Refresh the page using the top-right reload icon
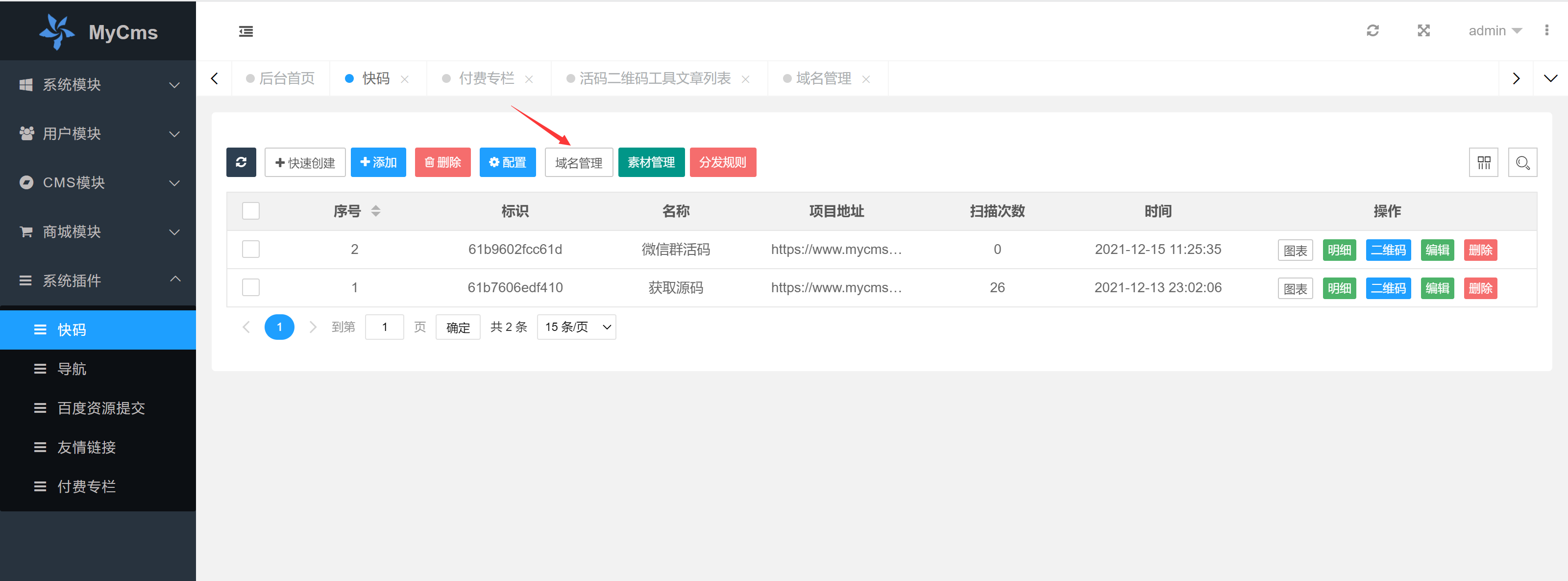The image size is (1568, 581). pyautogui.click(x=1372, y=30)
